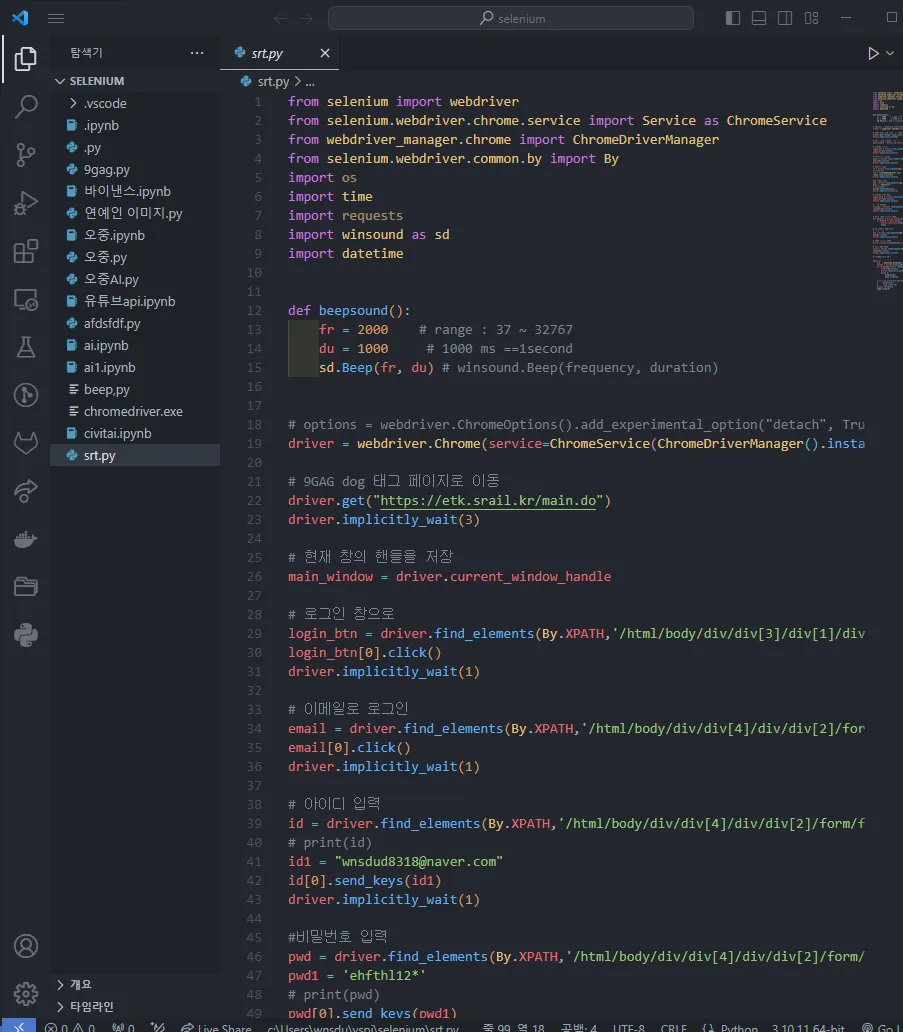Open the Search view in activity bar

(26, 107)
